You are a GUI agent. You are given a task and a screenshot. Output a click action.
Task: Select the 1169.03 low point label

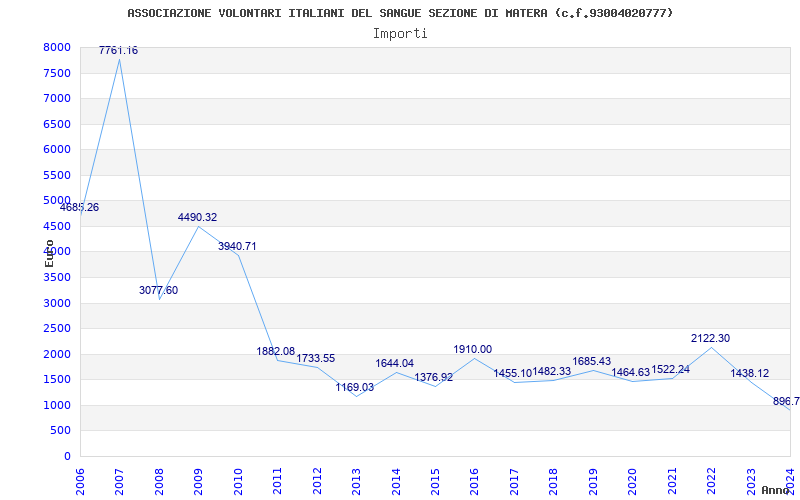pos(354,387)
